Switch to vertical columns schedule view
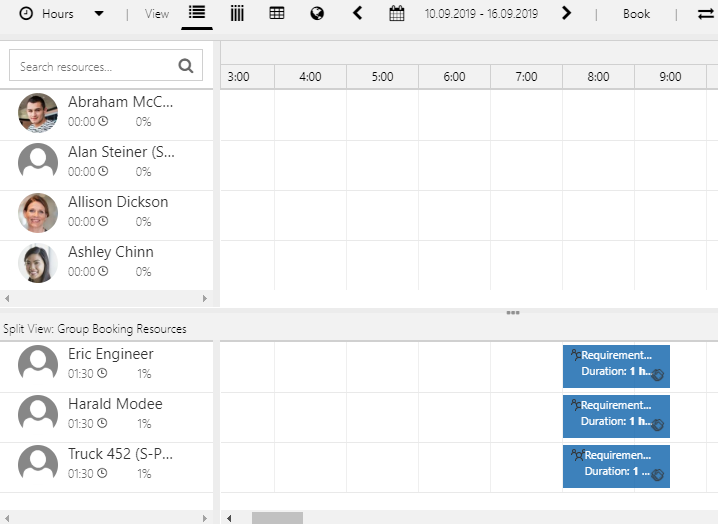This screenshot has width=718, height=524. click(x=237, y=13)
